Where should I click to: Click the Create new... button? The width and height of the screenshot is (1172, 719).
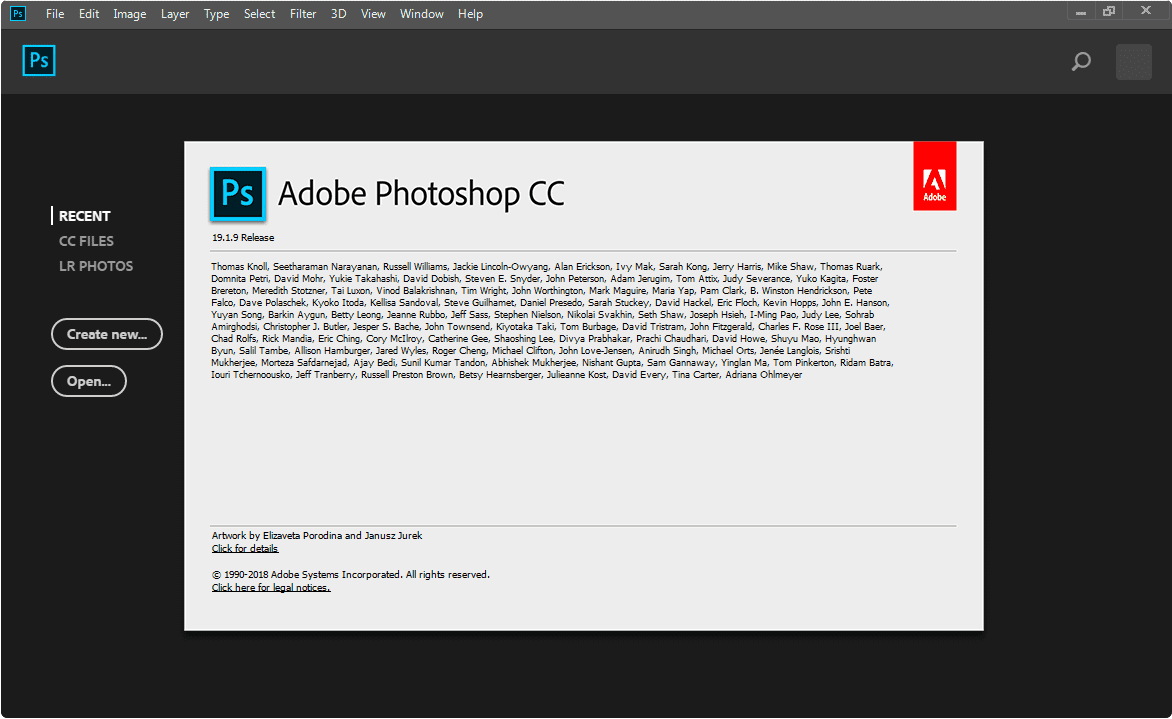[x=107, y=334]
